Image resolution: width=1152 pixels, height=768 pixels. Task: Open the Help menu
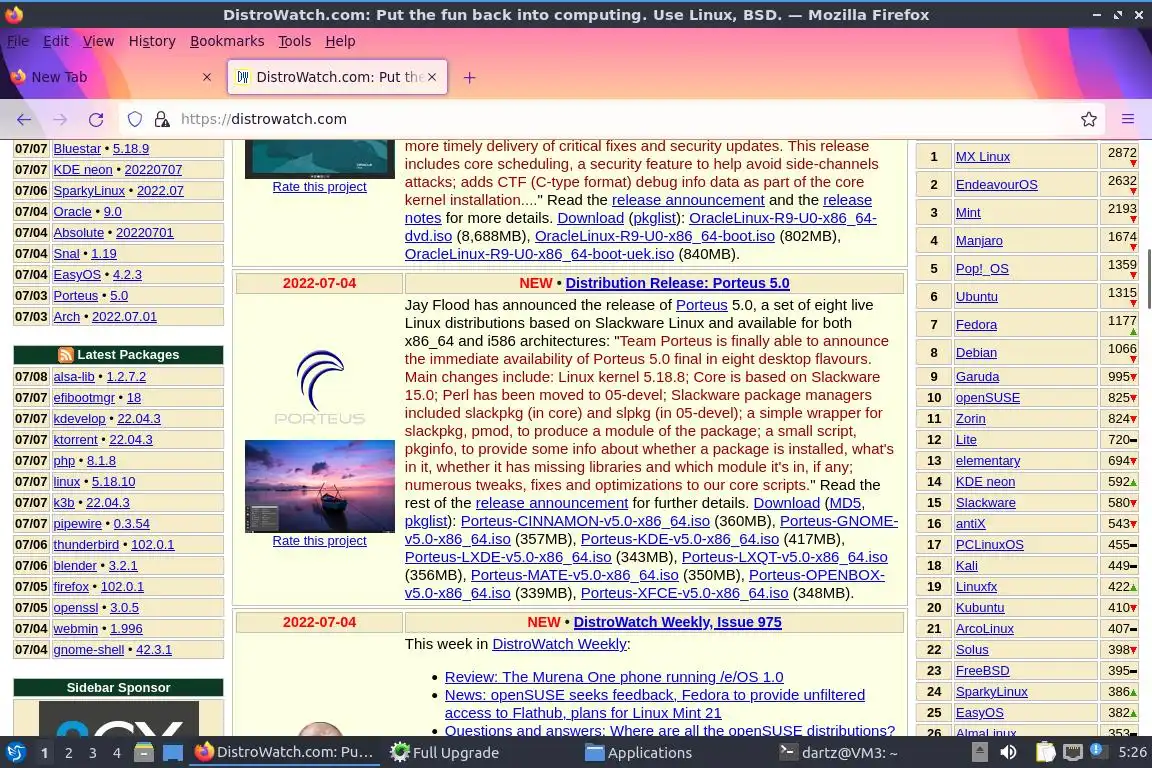point(340,41)
